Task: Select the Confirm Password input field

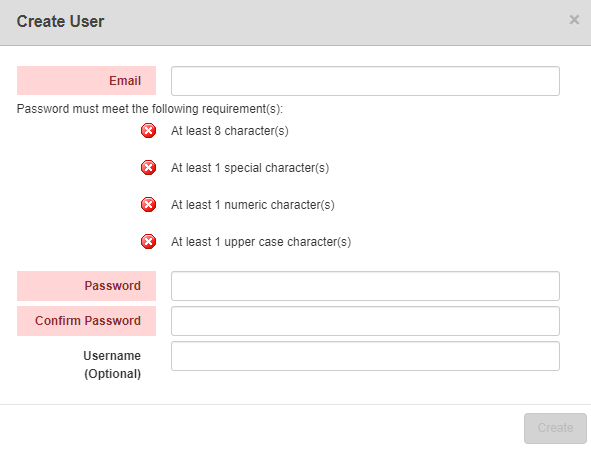Action: [x=365, y=321]
